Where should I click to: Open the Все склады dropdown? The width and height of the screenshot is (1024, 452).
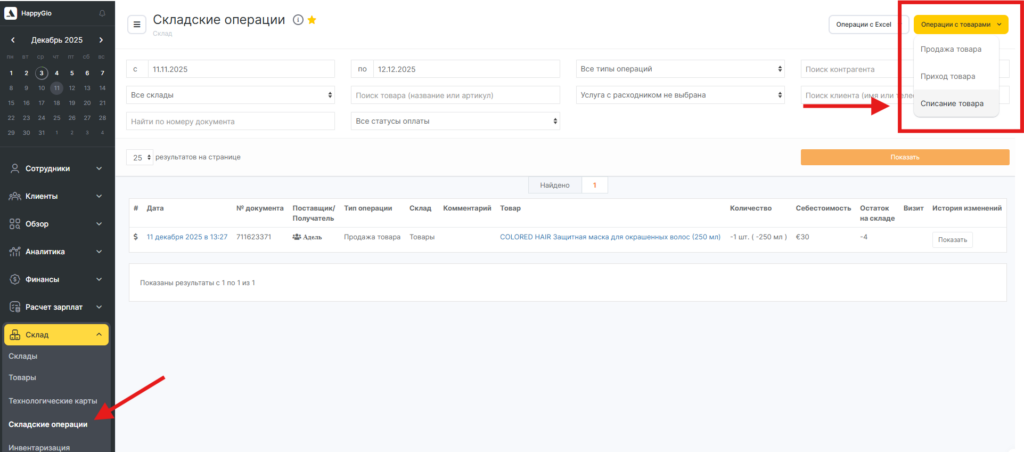click(231, 95)
